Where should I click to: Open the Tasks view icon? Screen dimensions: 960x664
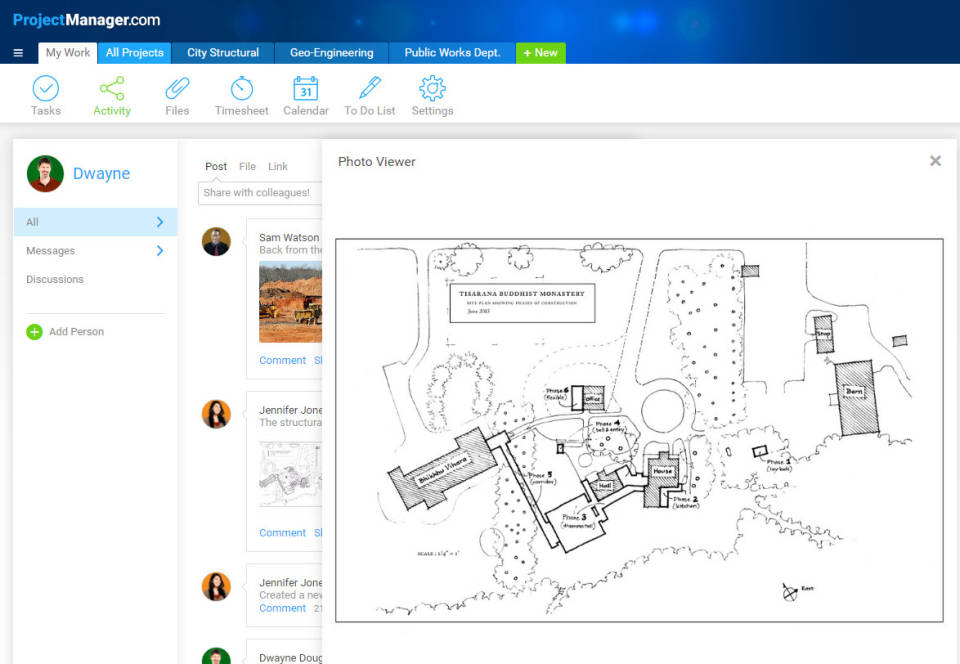click(46, 89)
